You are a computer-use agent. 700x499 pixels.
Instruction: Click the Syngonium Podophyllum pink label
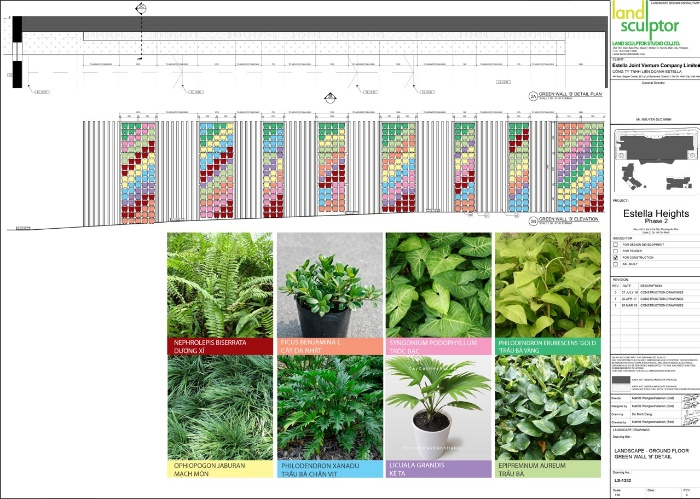pyautogui.click(x=437, y=346)
